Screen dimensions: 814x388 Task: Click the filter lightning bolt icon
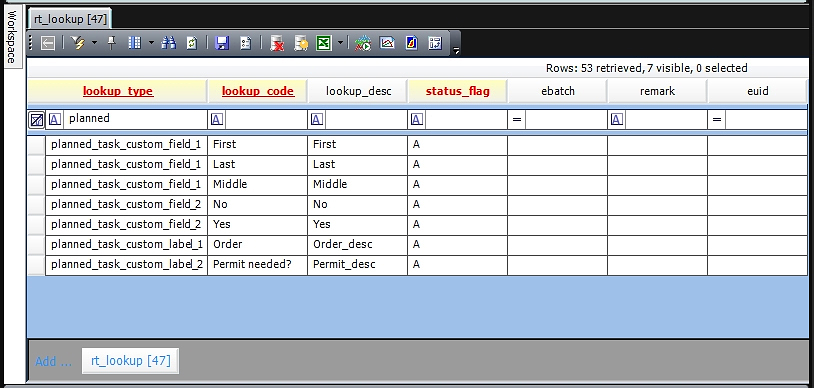click(78, 43)
